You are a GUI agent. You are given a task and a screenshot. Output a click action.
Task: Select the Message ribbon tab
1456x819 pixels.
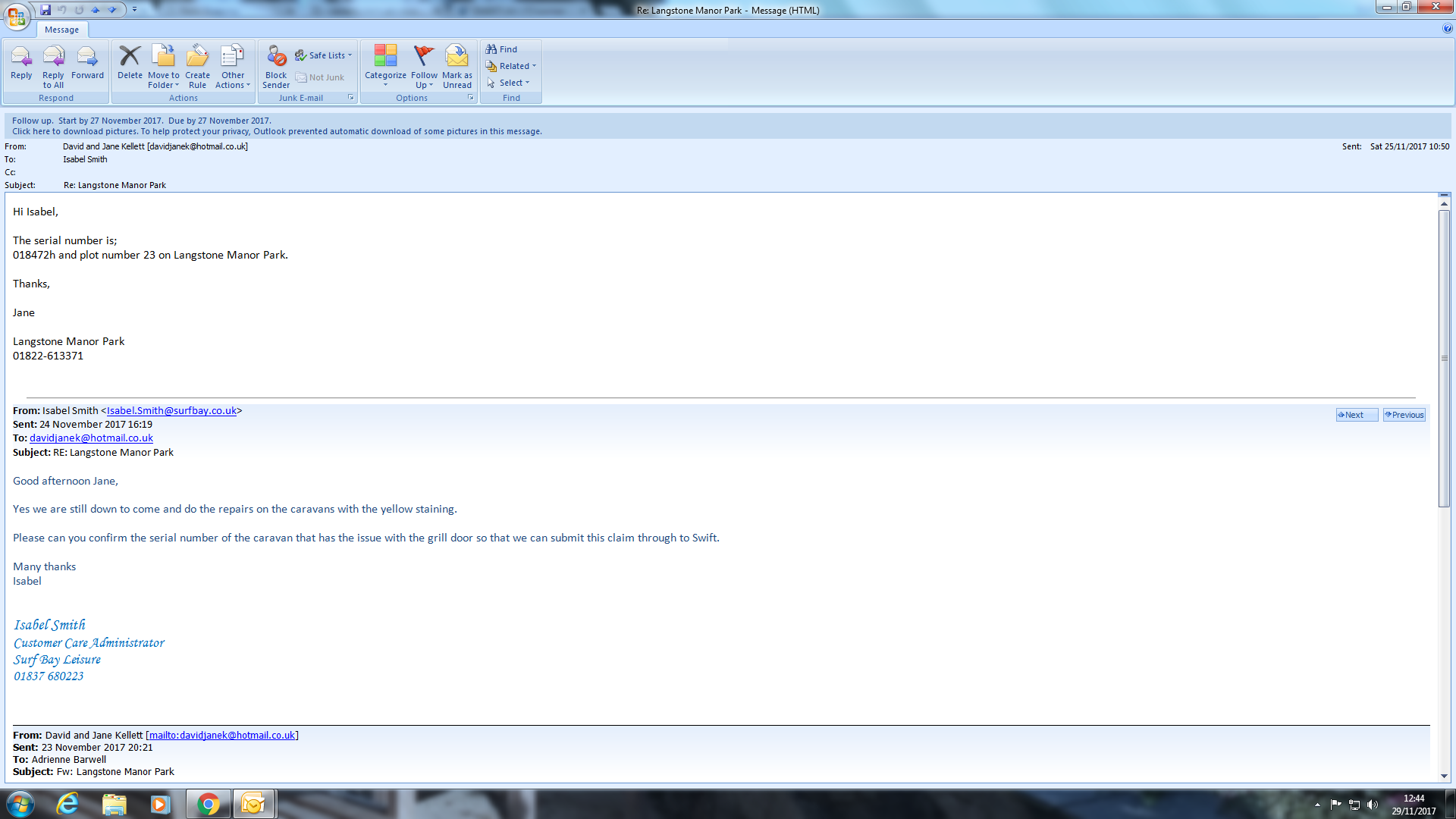coord(61,30)
